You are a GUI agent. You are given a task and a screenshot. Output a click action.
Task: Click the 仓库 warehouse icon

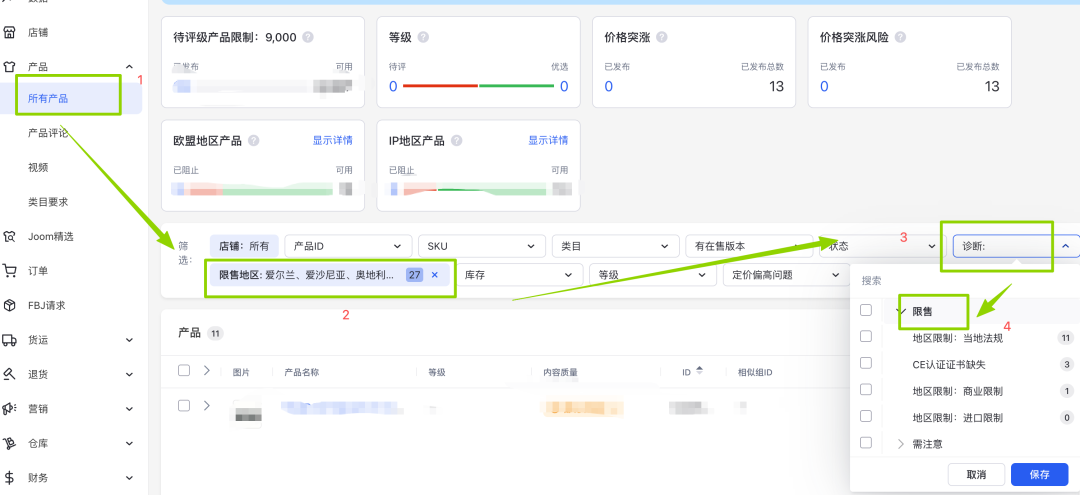[x=10, y=443]
